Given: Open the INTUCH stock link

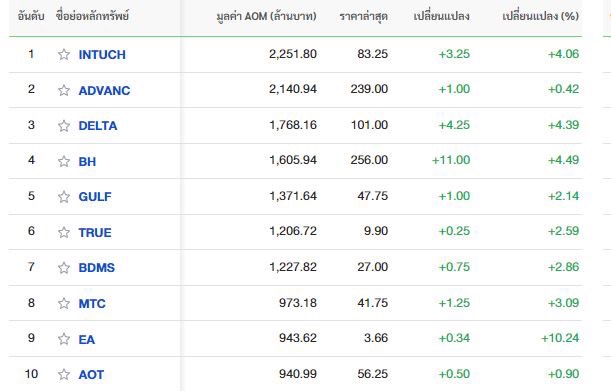Looking at the screenshot, I should 102,55.
